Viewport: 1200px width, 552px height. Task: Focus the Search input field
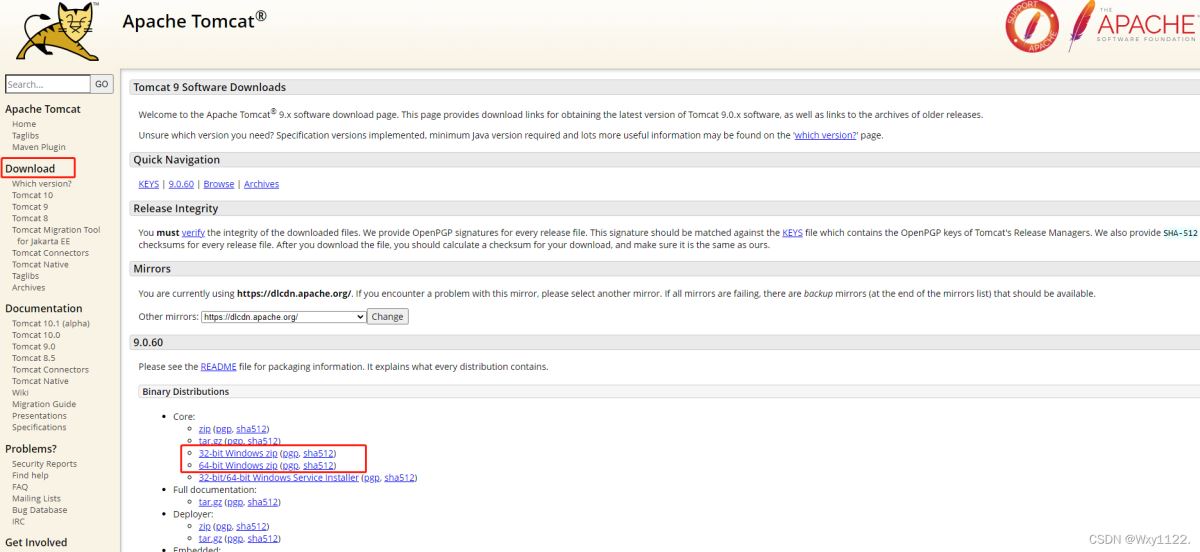click(x=47, y=85)
